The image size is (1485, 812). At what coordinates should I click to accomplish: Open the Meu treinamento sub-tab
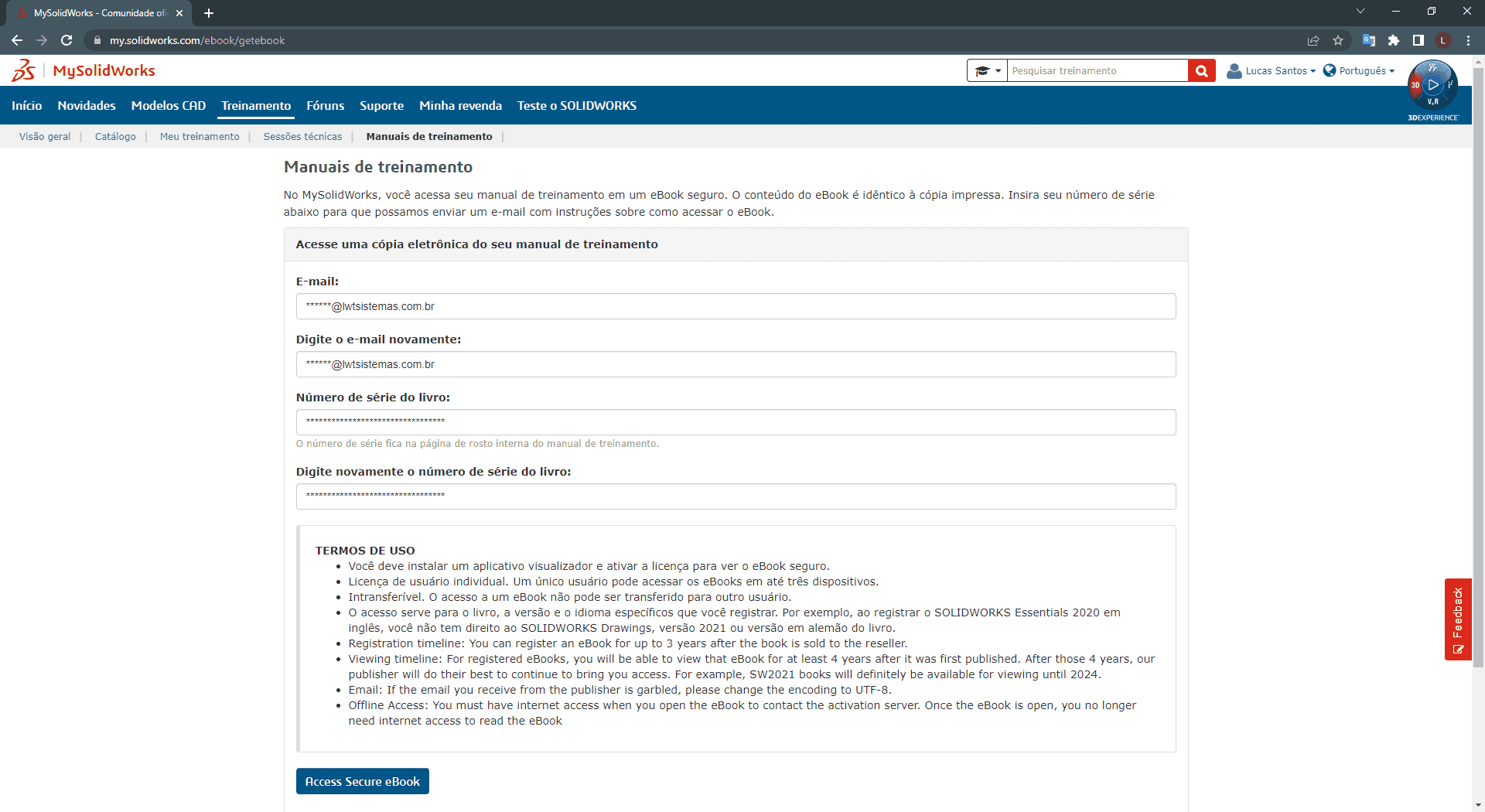200,136
